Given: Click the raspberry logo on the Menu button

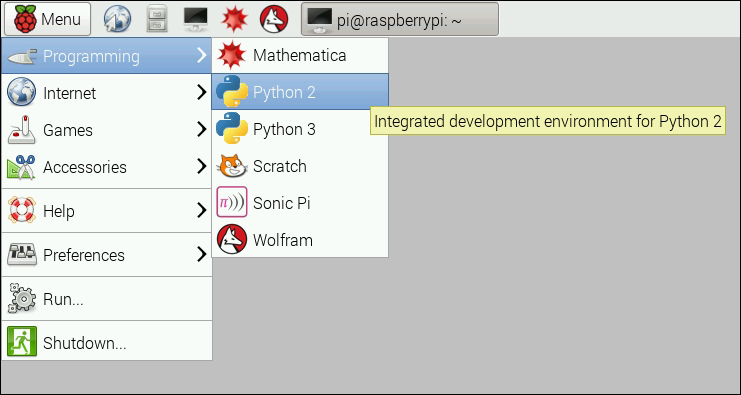Looking at the screenshot, I should click(26, 19).
